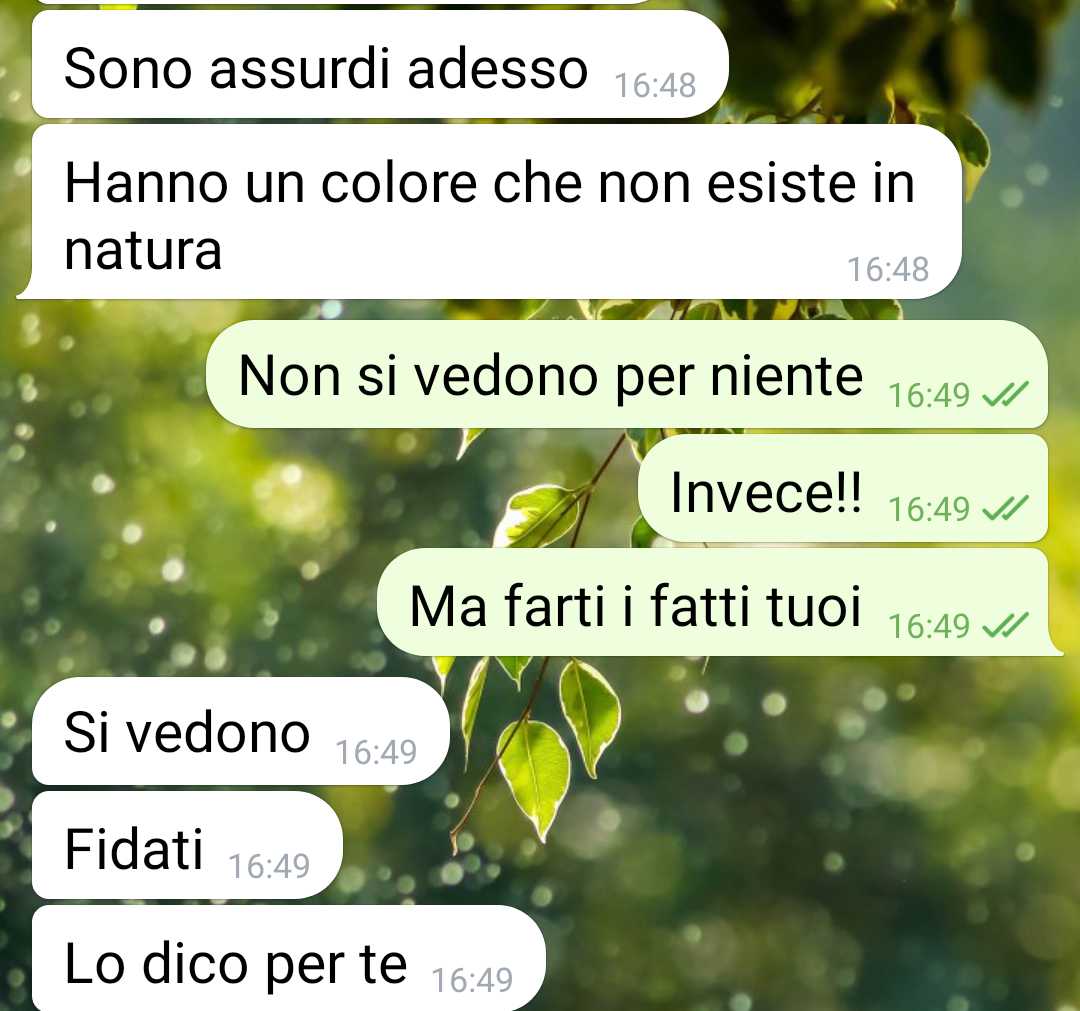Click 16:49 timestamp on 'Invece!!' message
The height and width of the screenshot is (1011, 1080).
pyautogui.click(x=928, y=510)
